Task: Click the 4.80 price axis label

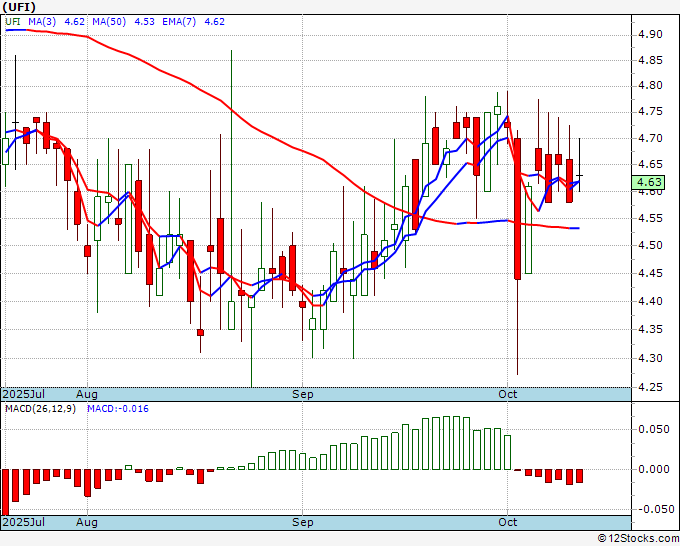Action: coord(651,85)
